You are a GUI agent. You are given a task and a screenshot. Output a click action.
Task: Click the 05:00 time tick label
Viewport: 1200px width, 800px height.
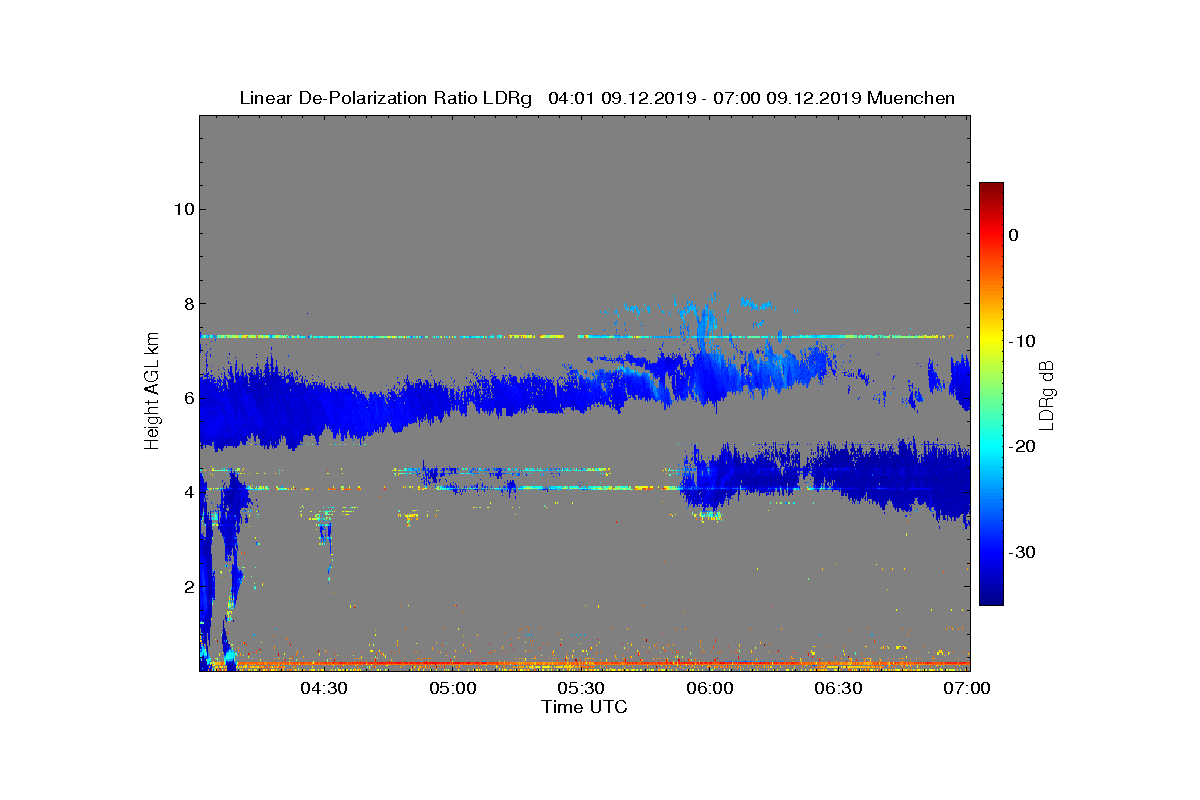(x=453, y=689)
